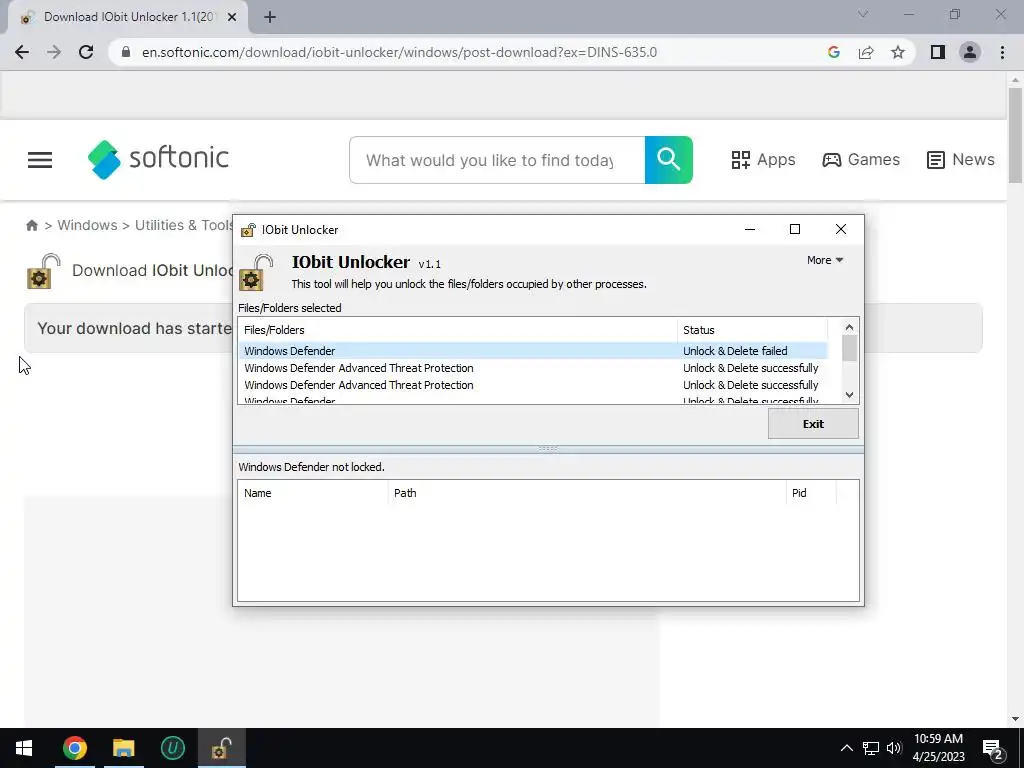The height and width of the screenshot is (768, 1024).
Task: Click the Softonic search magnifier button
Action: click(x=669, y=160)
